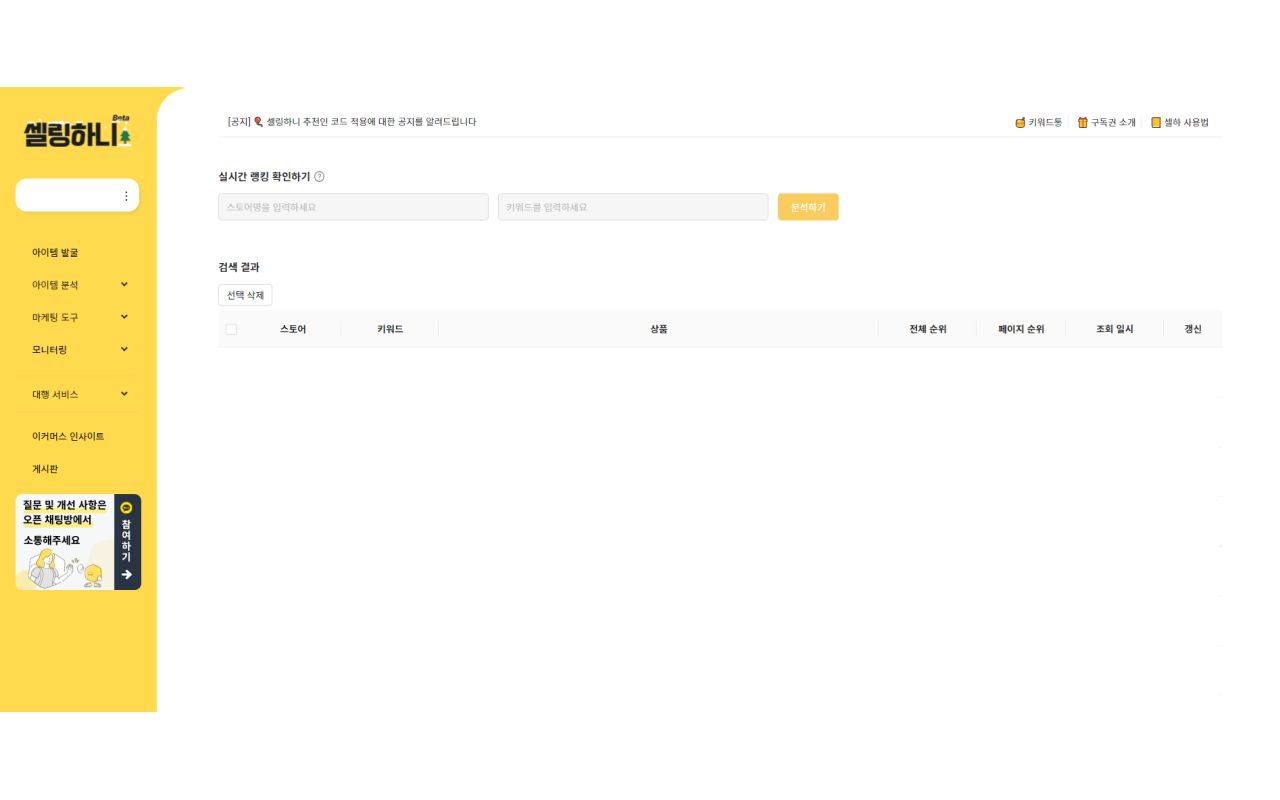This screenshot has height=800, width=1280.
Task: Expand the 대행 서비스 submenu chevron
Action: (124, 393)
